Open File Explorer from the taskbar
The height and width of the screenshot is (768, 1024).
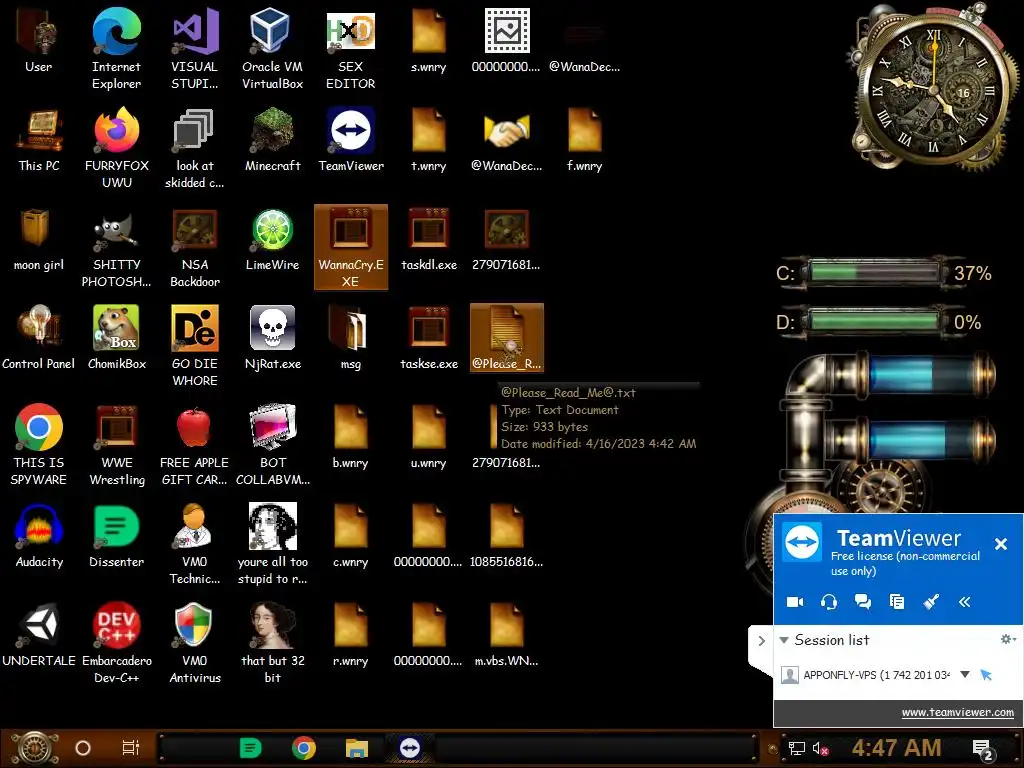(357, 748)
